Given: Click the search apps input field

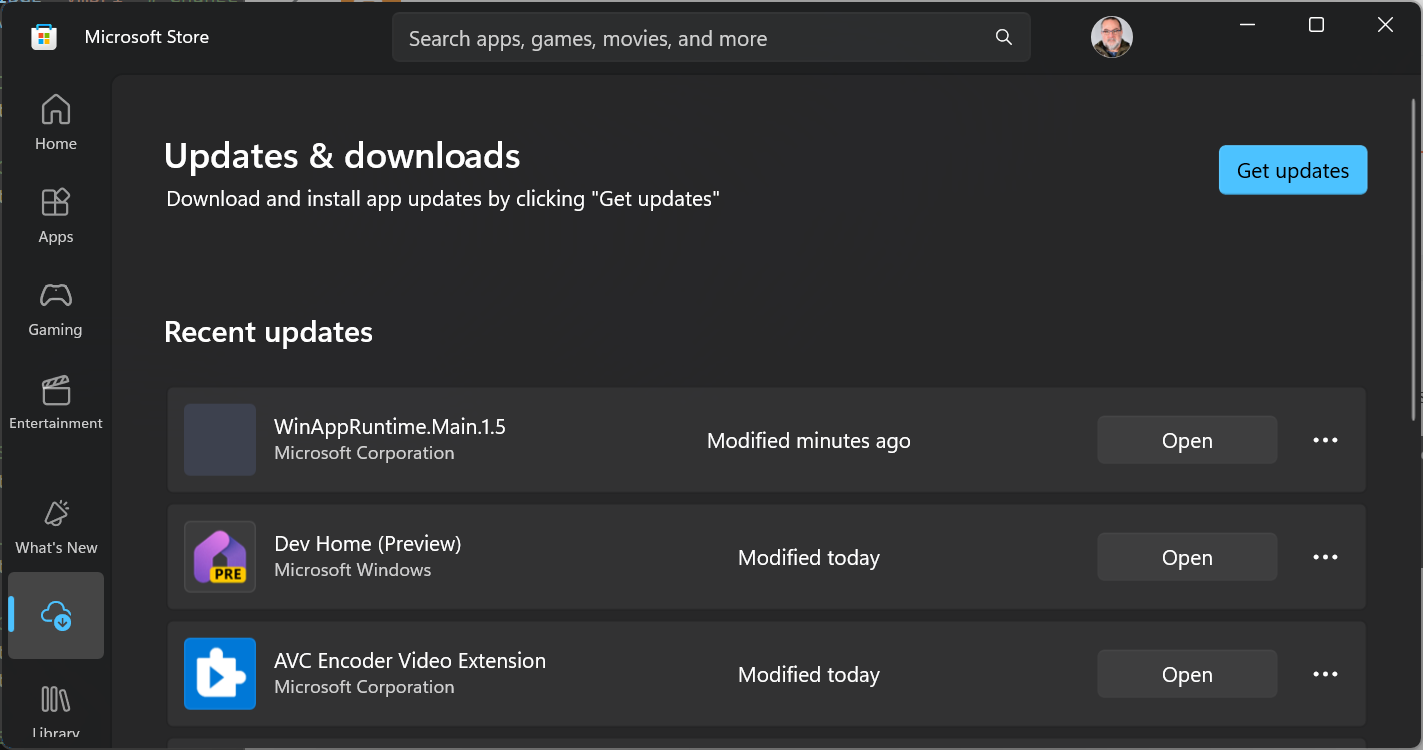Looking at the screenshot, I should 690,38.
